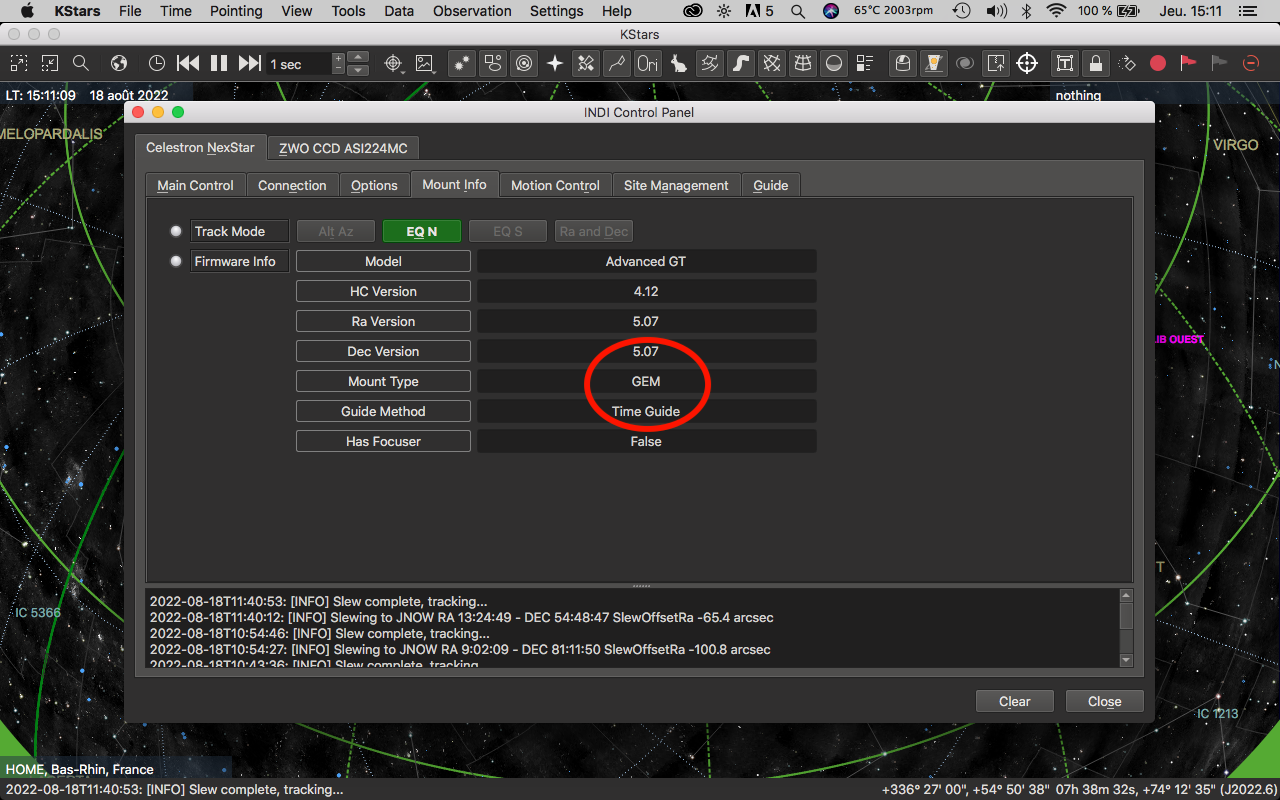
Task: Pause the simulation clock
Action: [x=219, y=63]
